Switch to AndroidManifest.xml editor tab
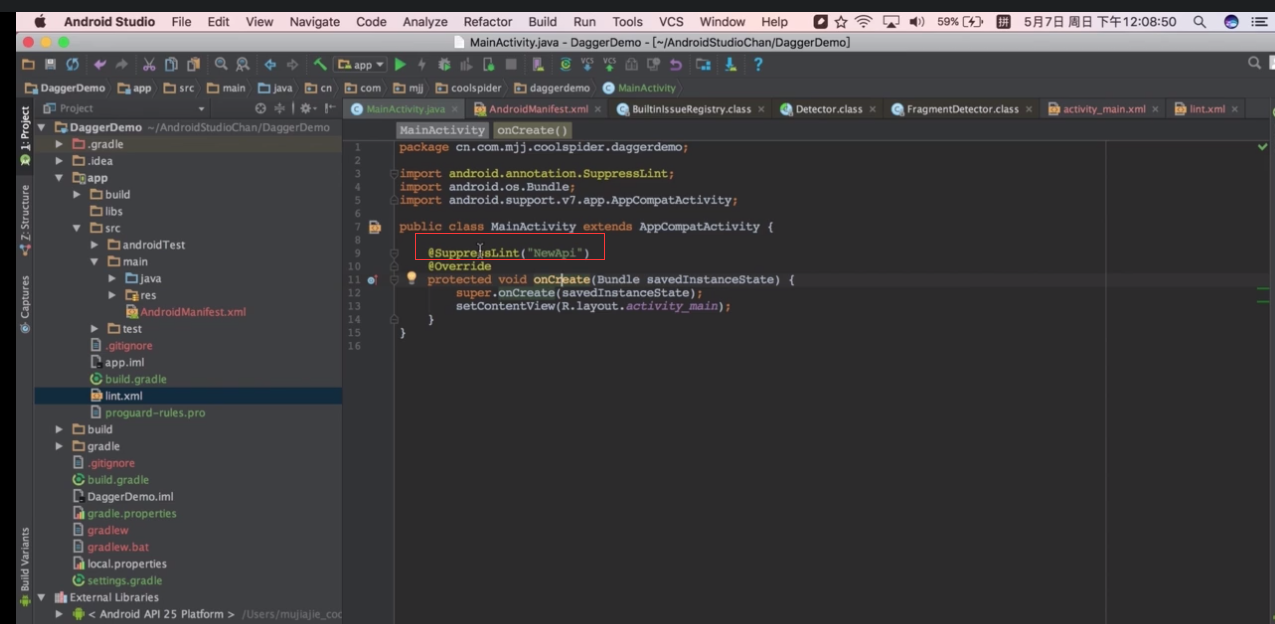 538,109
